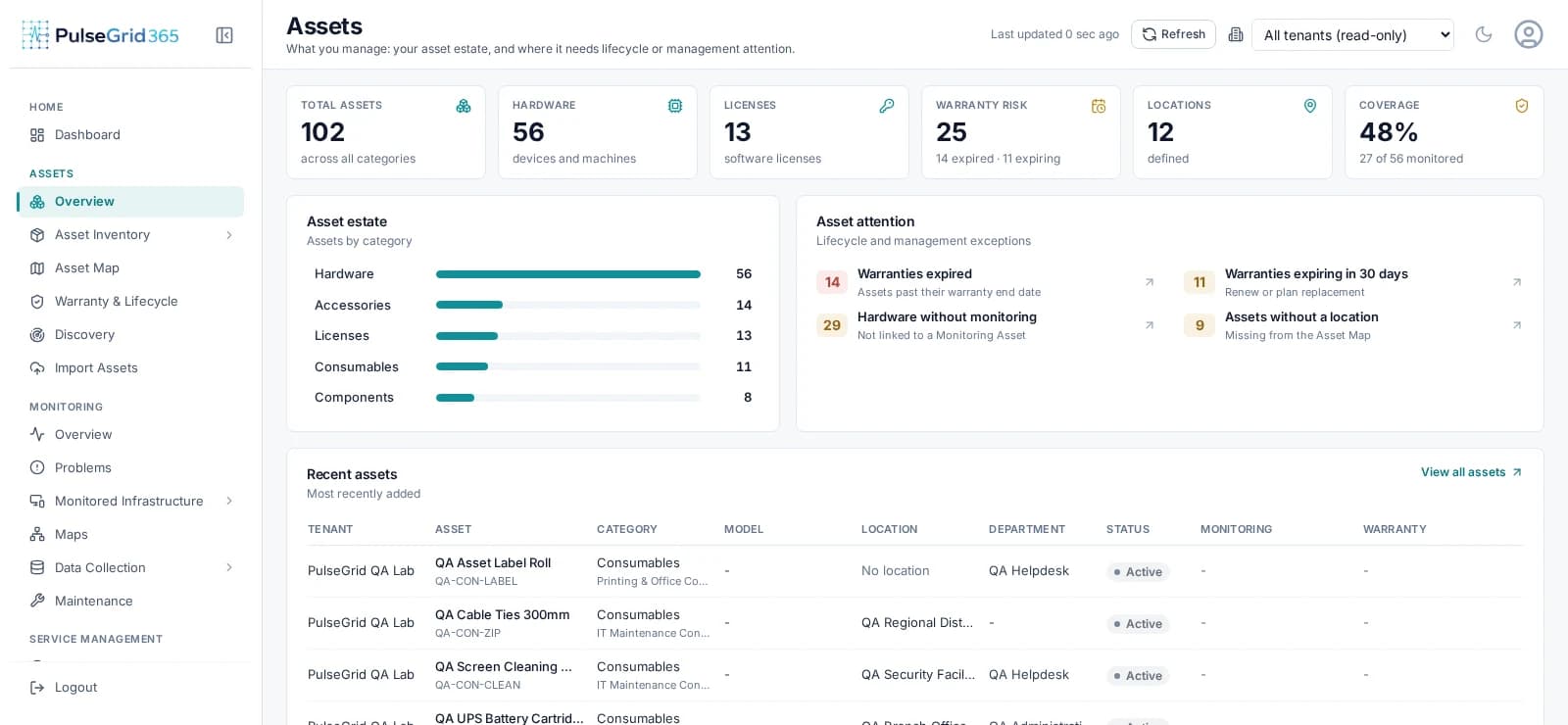Click the Licenses row in Asset estate
The height and width of the screenshot is (725, 1568).
click(x=533, y=336)
